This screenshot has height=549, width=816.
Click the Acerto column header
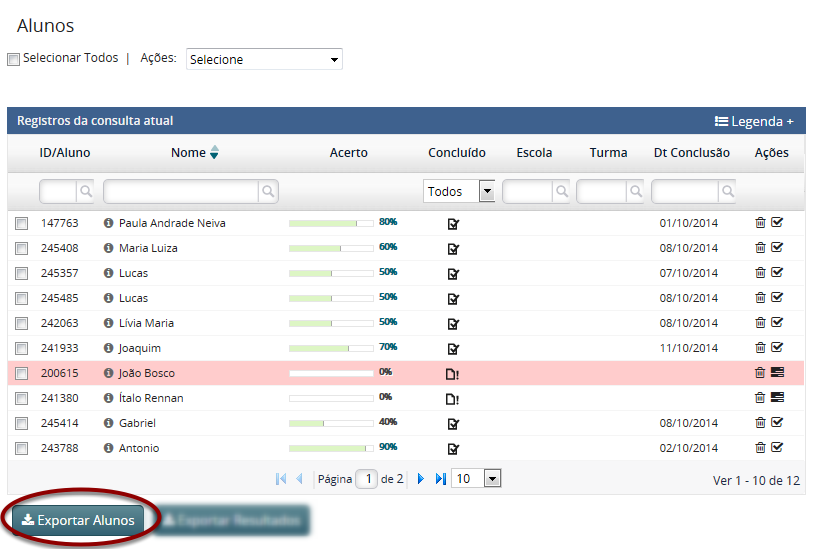348,153
